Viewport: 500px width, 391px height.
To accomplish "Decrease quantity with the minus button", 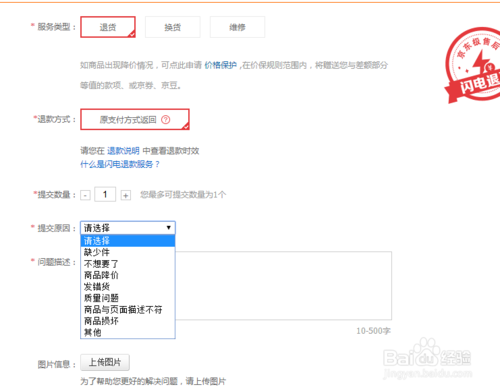I will [x=85, y=195].
